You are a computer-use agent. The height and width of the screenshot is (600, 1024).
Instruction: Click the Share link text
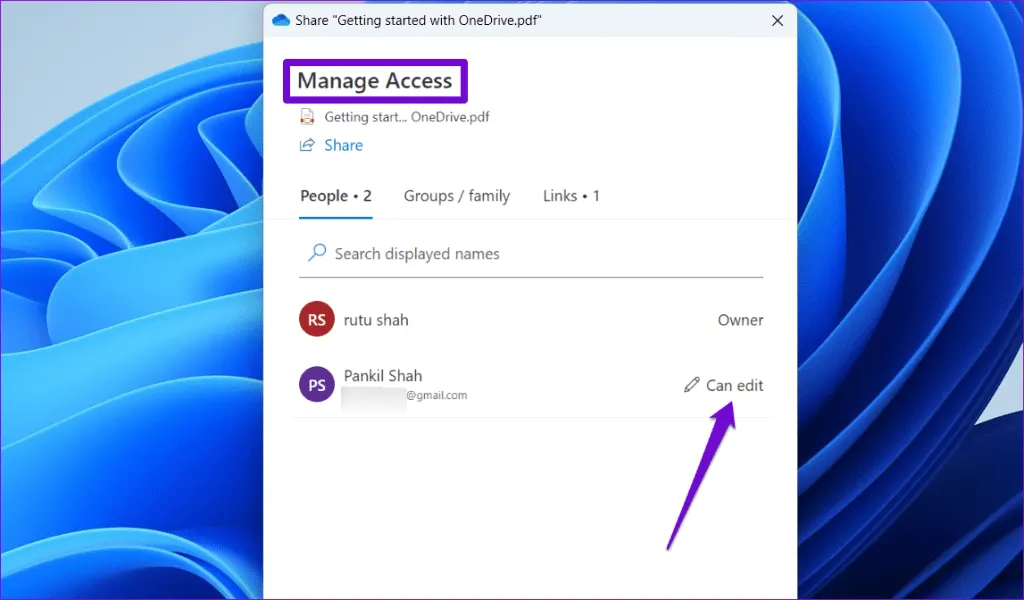(343, 145)
